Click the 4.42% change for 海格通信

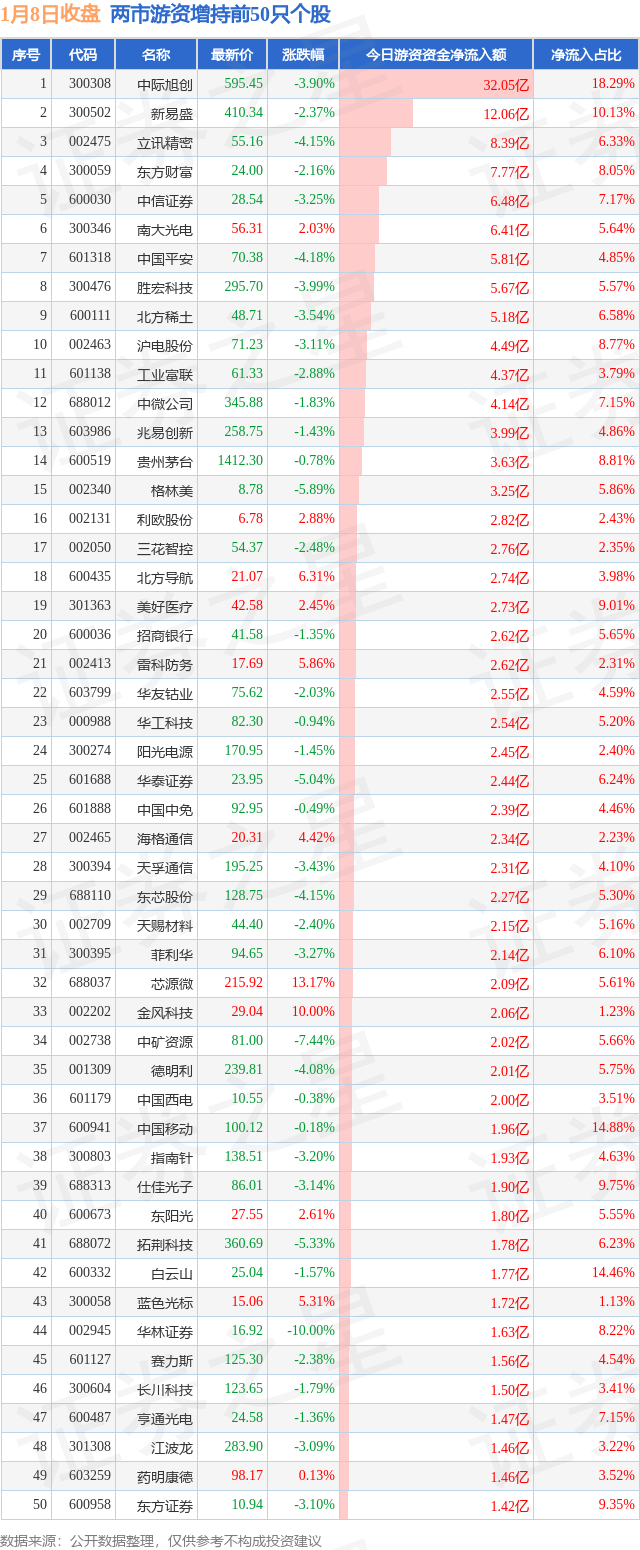coord(316,838)
